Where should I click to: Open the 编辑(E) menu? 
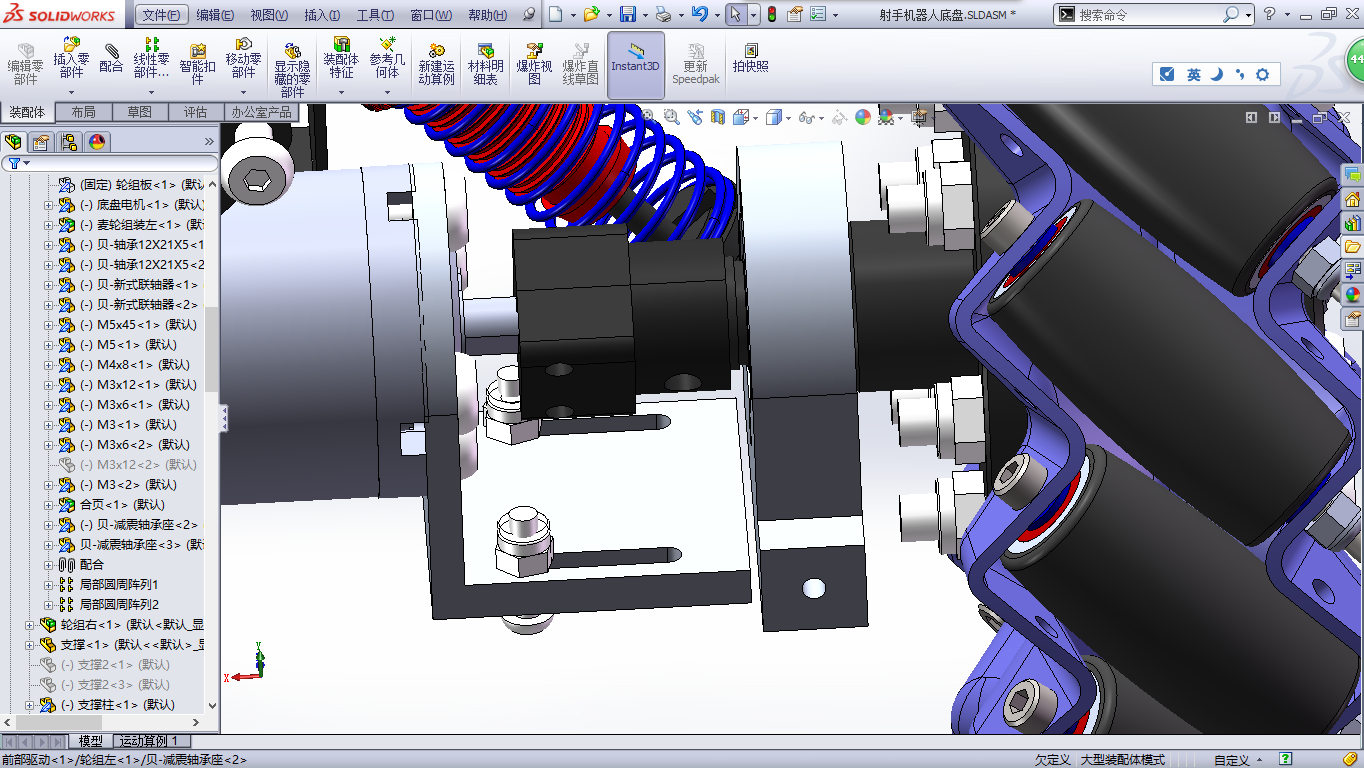click(215, 15)
